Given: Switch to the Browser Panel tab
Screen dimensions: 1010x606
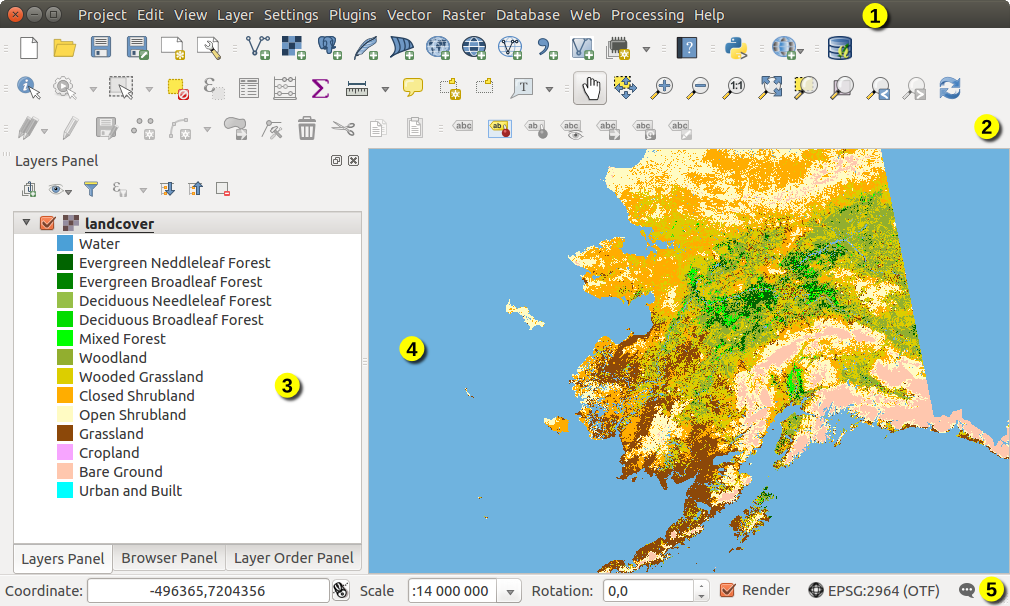Looking at the screenshot, I should pyautogui.click(x=169, y=558).
